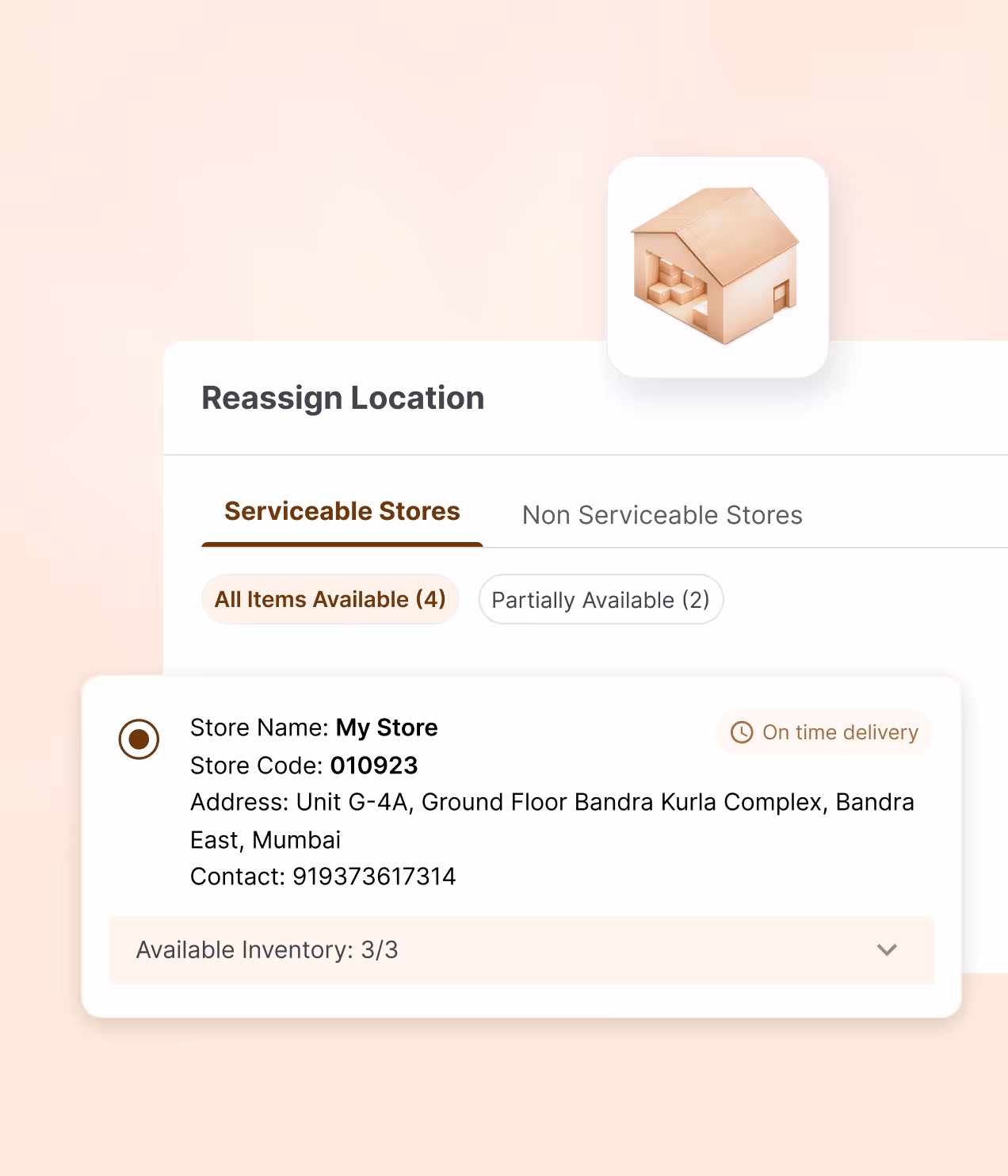Click the contact number 919373617314

(x=374, y=876)
